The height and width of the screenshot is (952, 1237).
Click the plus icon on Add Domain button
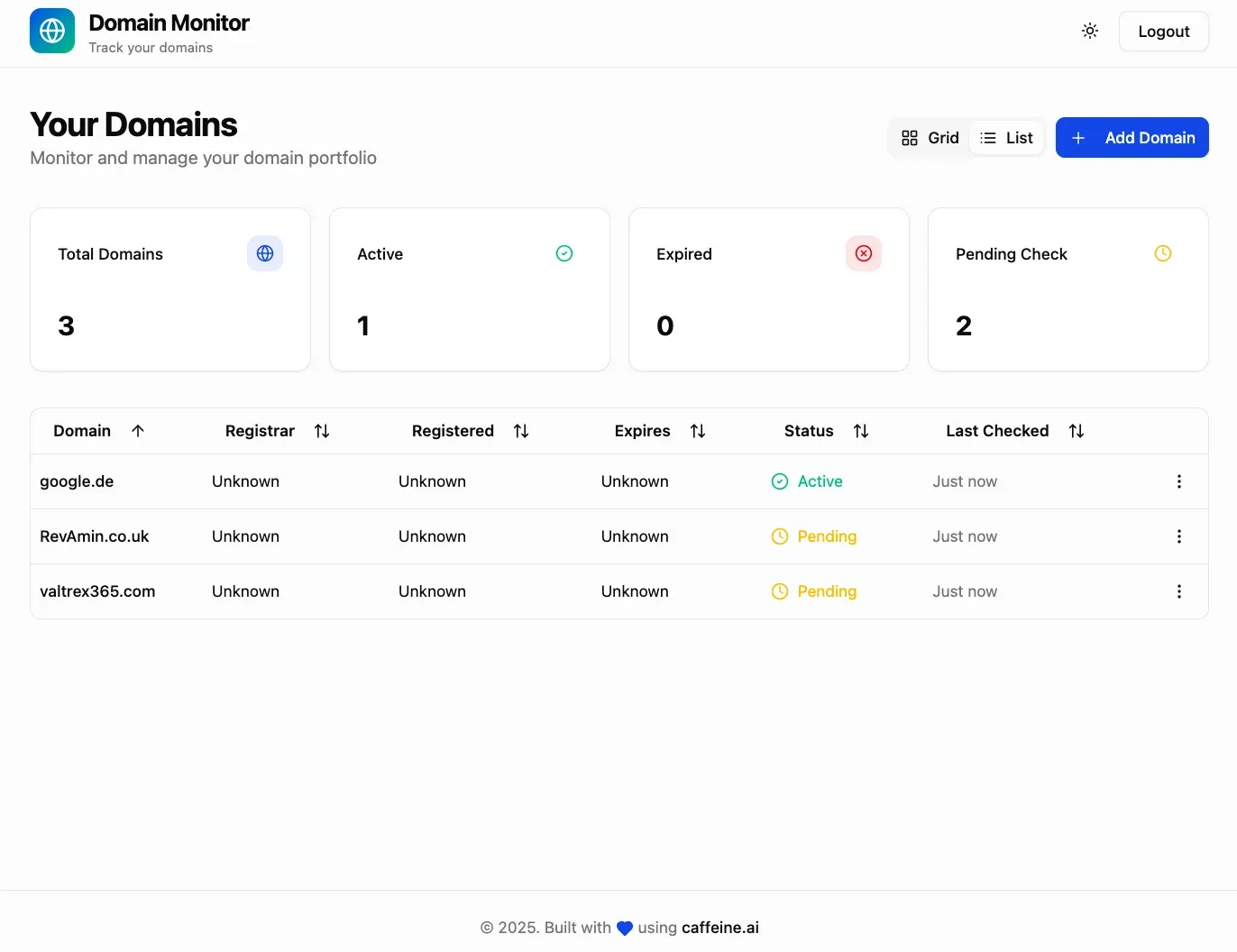(x=1077, y=138)
